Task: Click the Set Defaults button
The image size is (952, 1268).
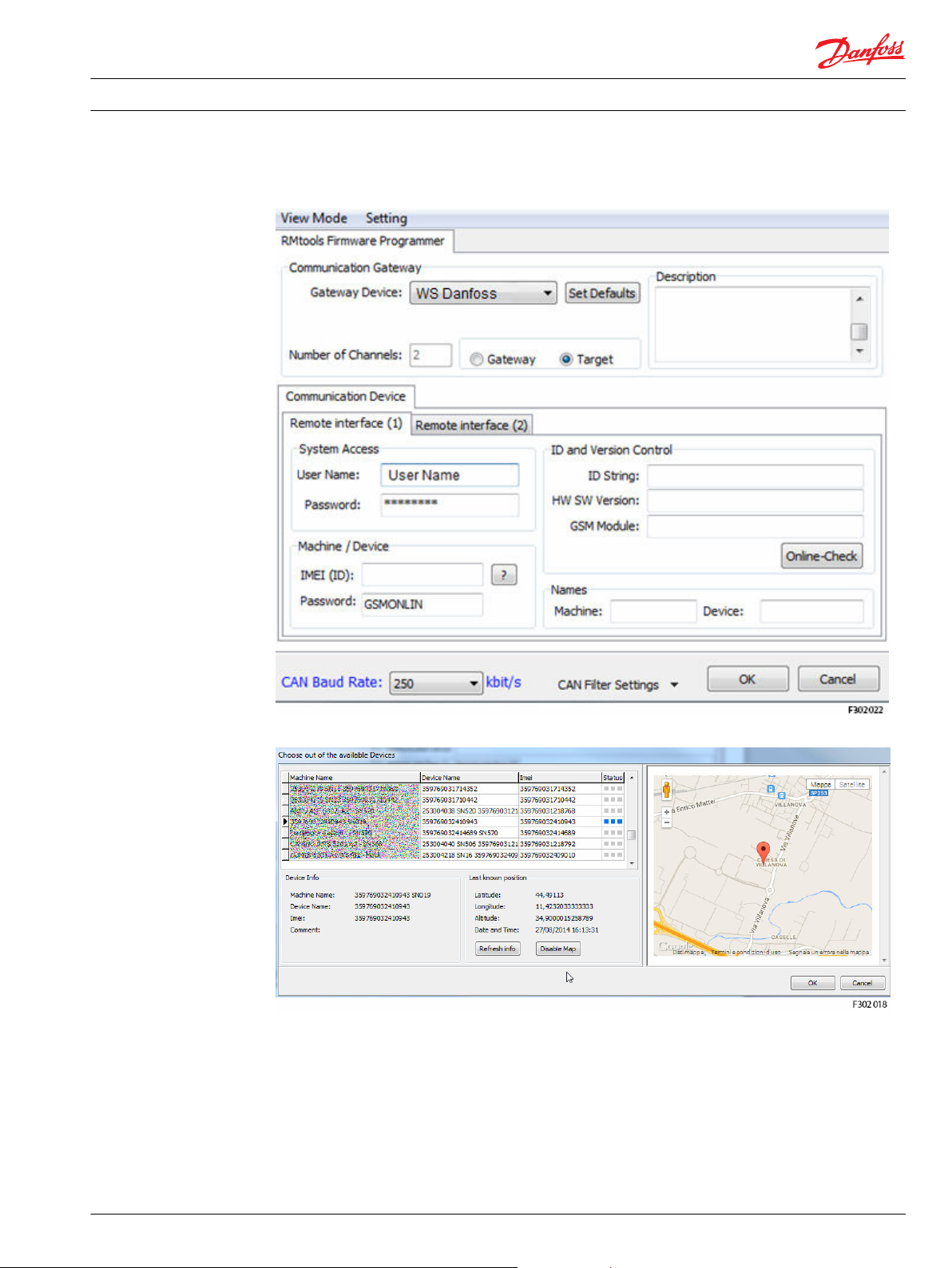Action: coord(602,293)
